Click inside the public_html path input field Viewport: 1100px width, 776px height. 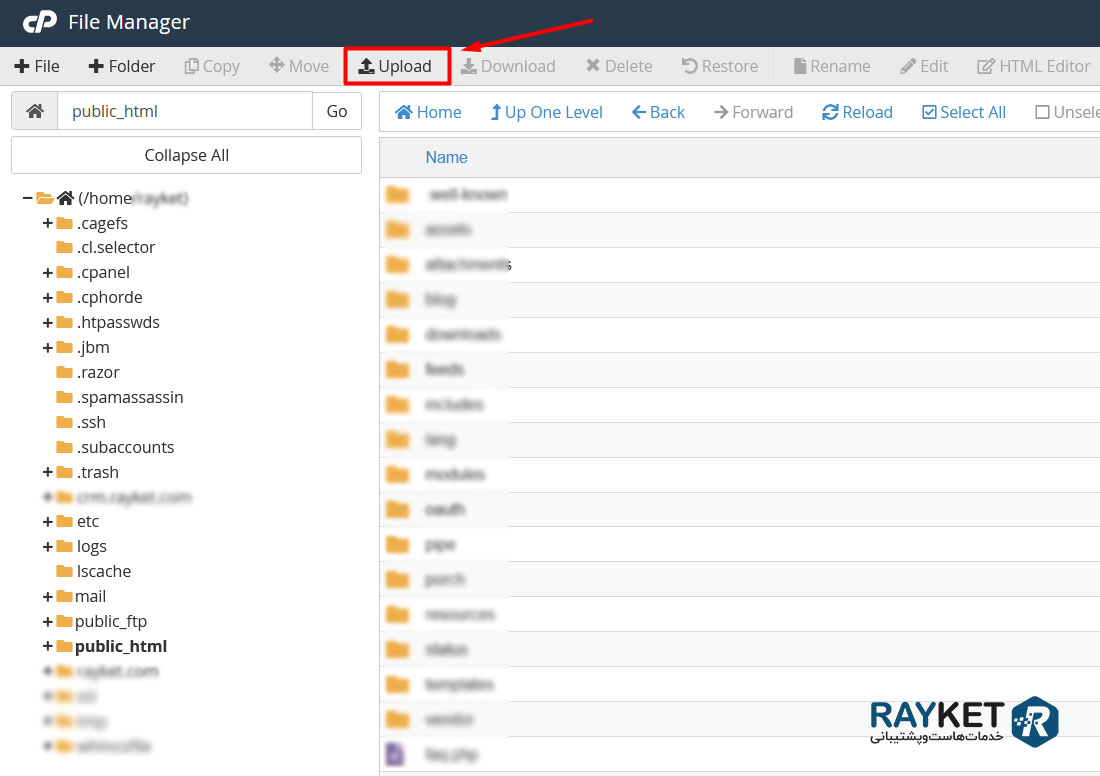(185, 111)
